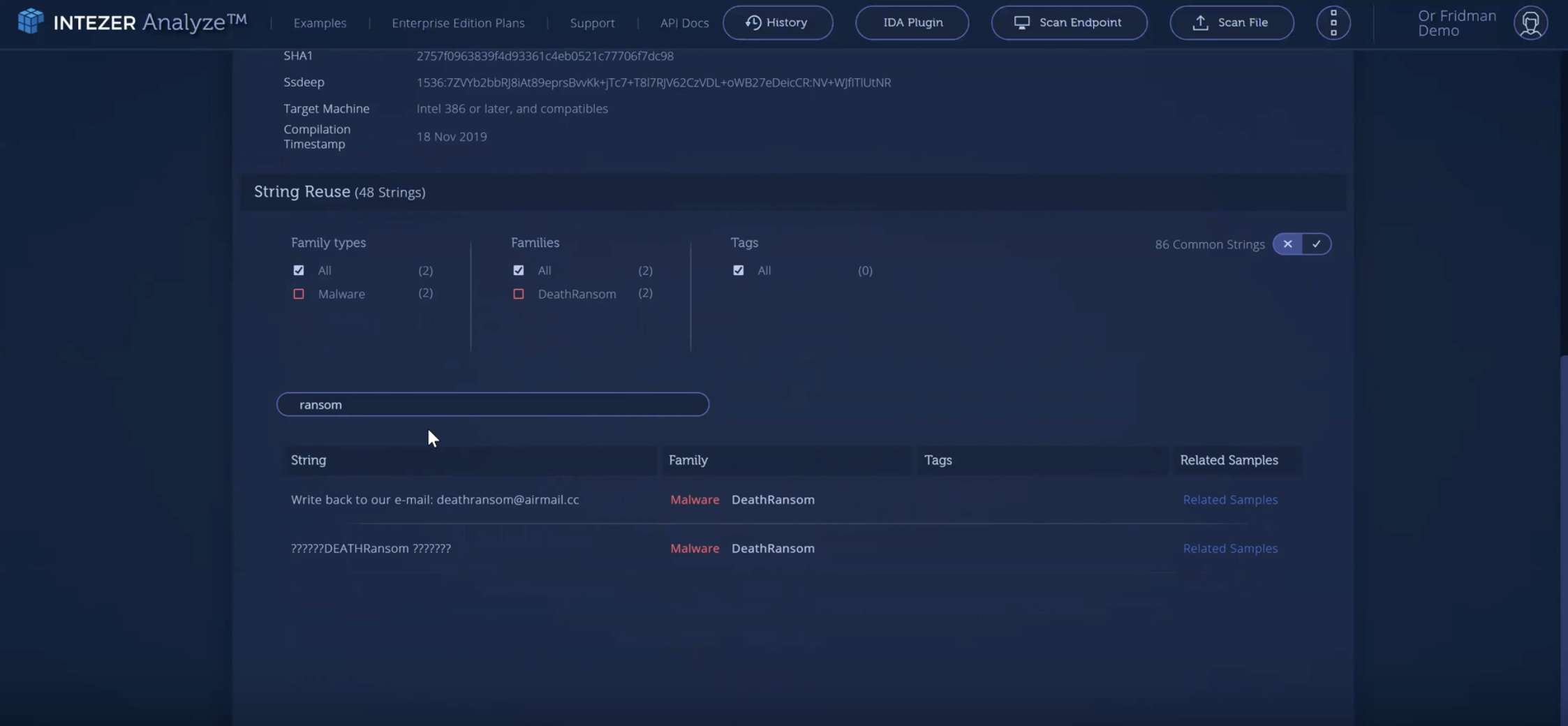This screenshot has width=1568, height=726.
Task: Navigate to Examples
Action: [x=320, y=22]
